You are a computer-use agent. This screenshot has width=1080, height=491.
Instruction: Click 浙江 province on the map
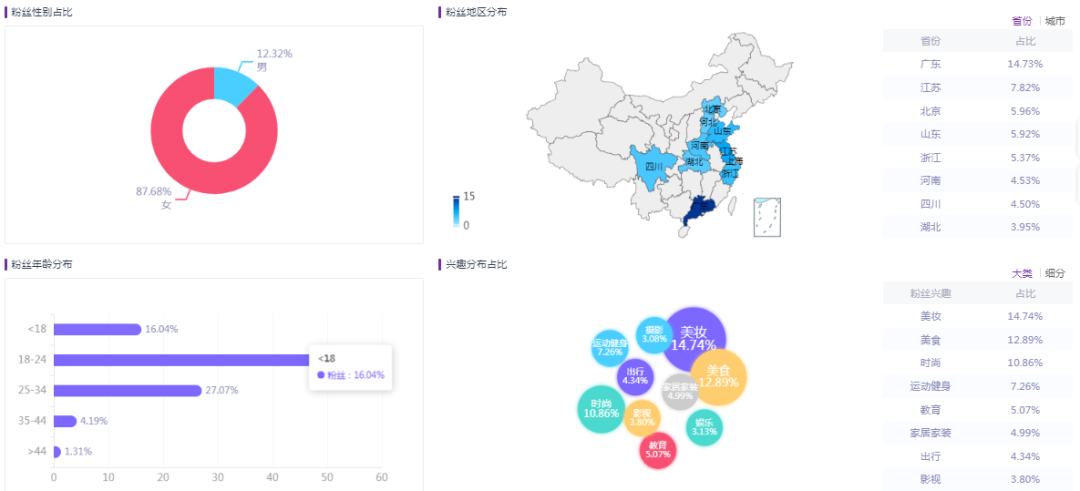(730, 173)
